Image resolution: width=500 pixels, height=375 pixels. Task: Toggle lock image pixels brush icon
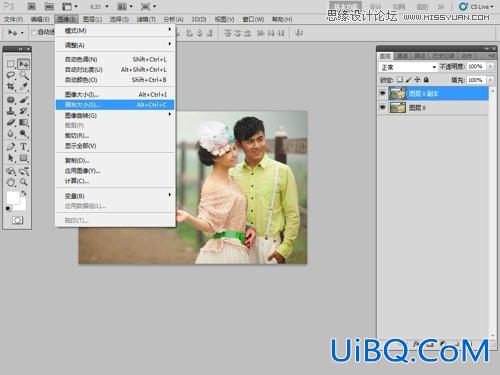click(408, 80)
